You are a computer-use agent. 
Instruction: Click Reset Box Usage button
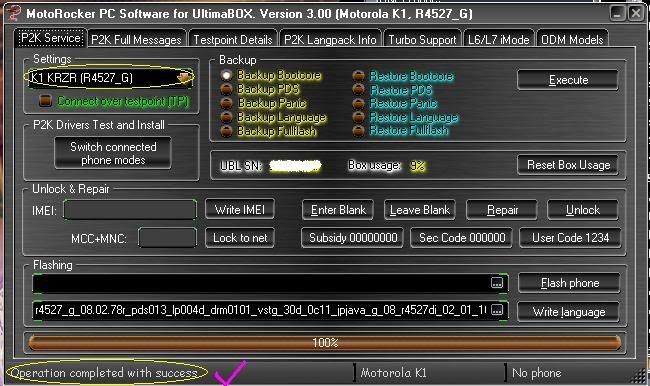click(568, 165)
